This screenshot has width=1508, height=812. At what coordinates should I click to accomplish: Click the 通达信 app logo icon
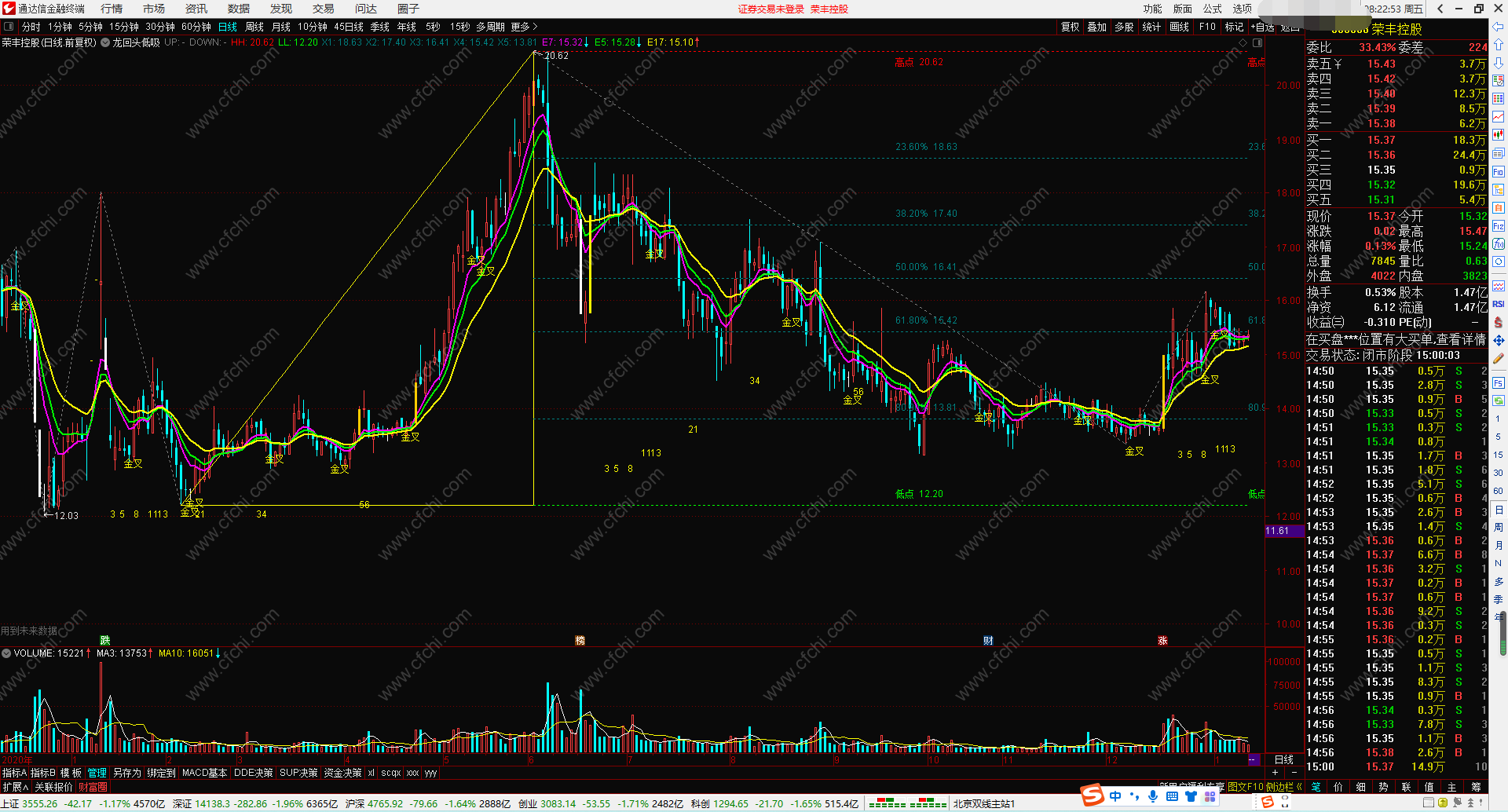point(9,9)
